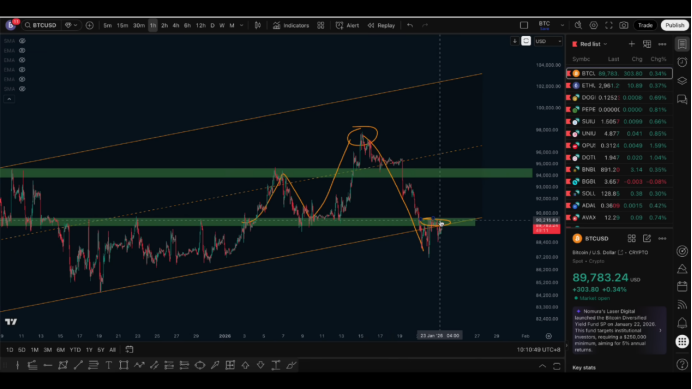Take a chart snapshot with camera icon
The height and width of the screenshot is (389, 692).
tap(624, 26)
